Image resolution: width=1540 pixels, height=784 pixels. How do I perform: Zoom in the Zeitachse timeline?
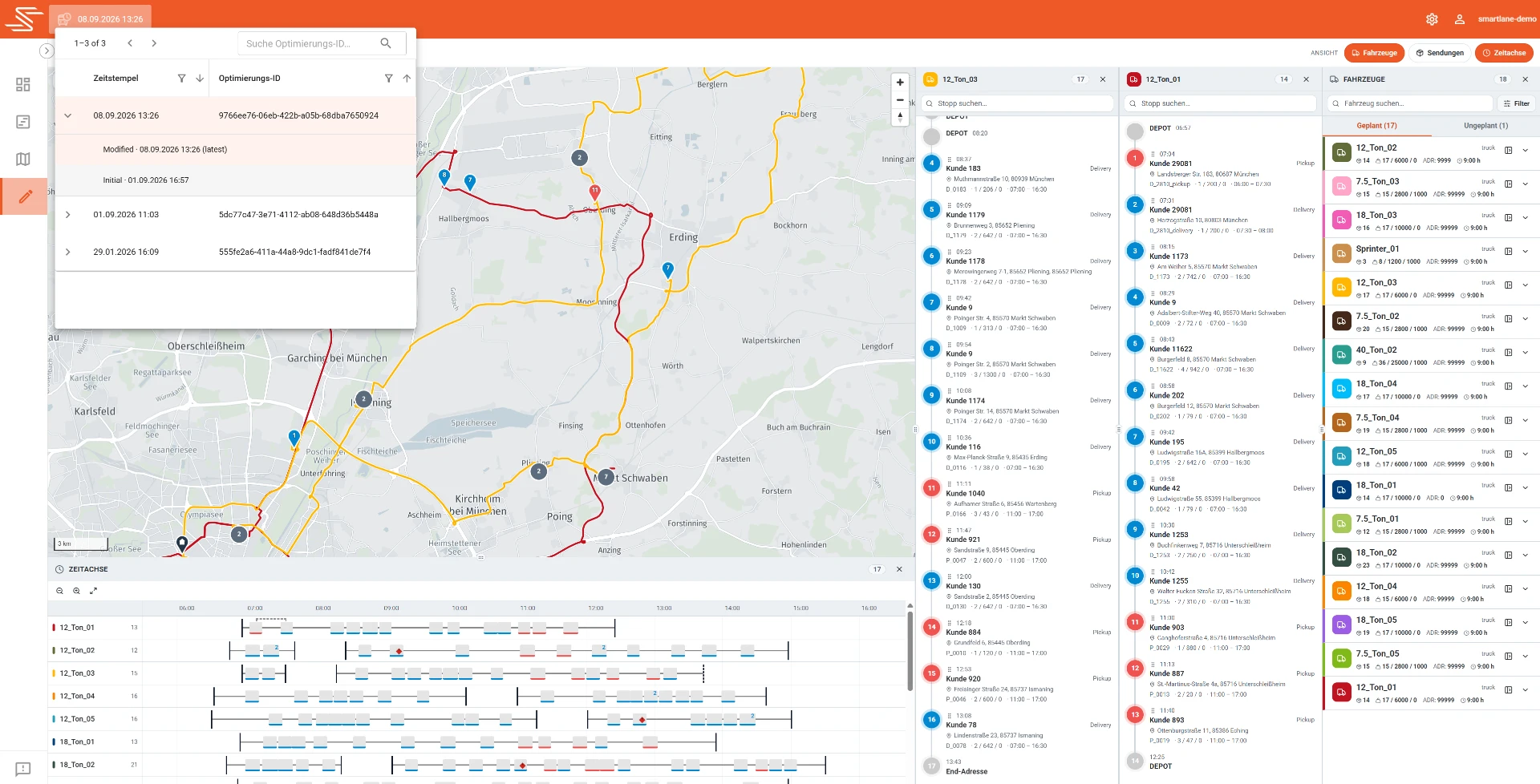pyautogui.click(x=76, y=591)
